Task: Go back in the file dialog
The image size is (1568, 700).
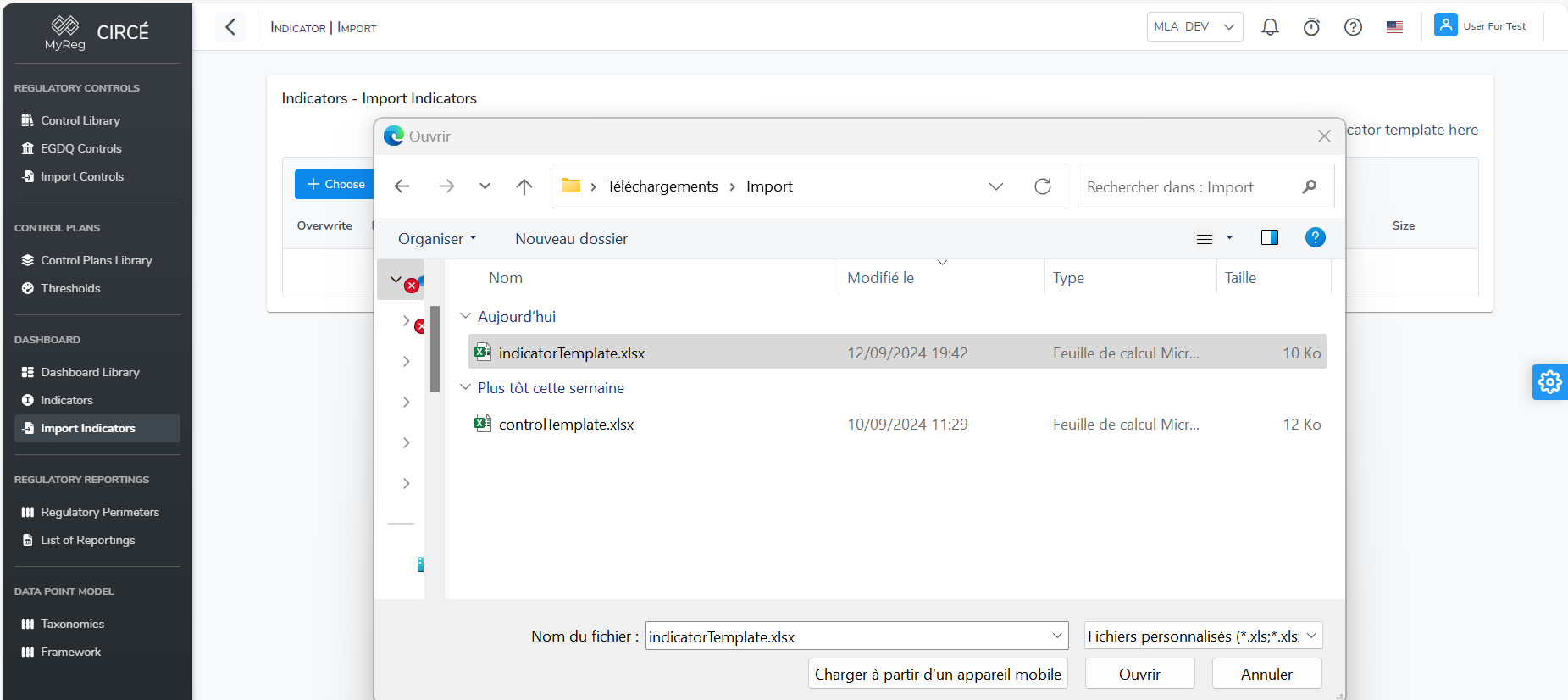Action: tap(402, 186)
